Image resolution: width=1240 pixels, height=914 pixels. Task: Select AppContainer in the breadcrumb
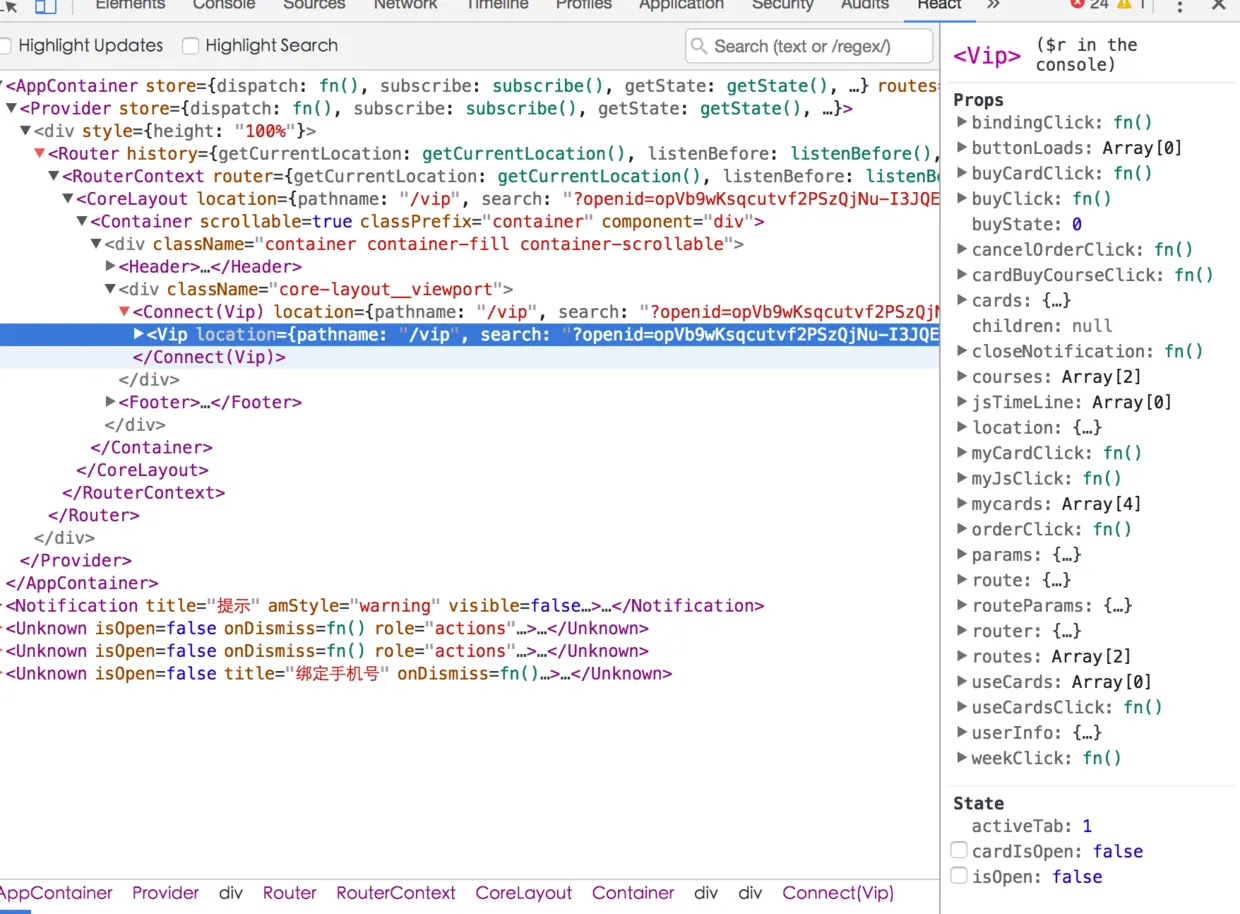click(x=56, y=893)
